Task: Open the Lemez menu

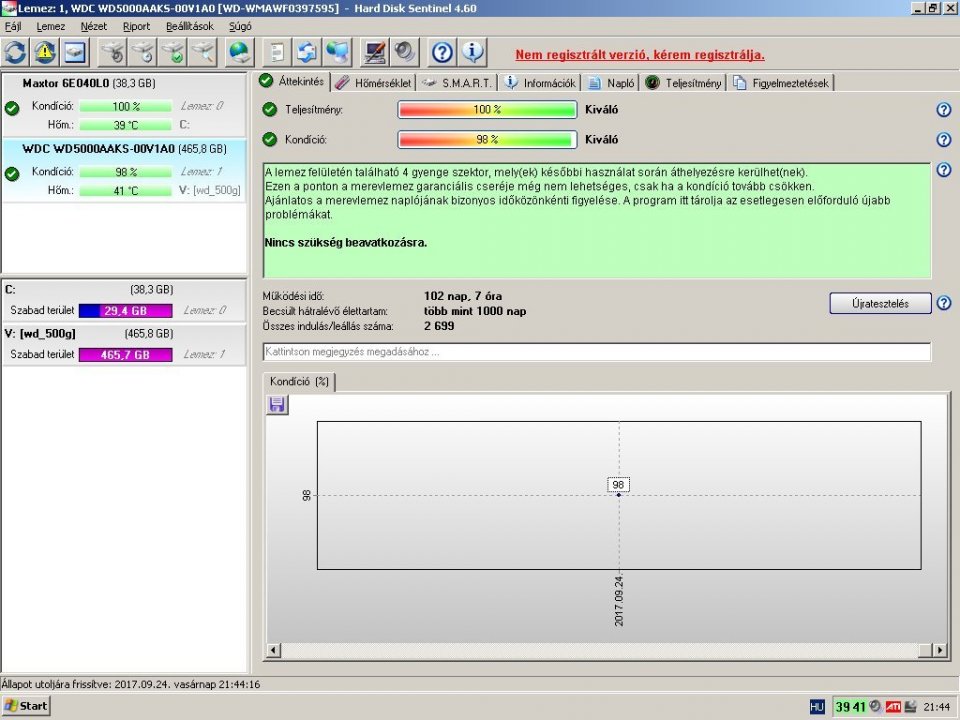Action: [x=51, y=26]
